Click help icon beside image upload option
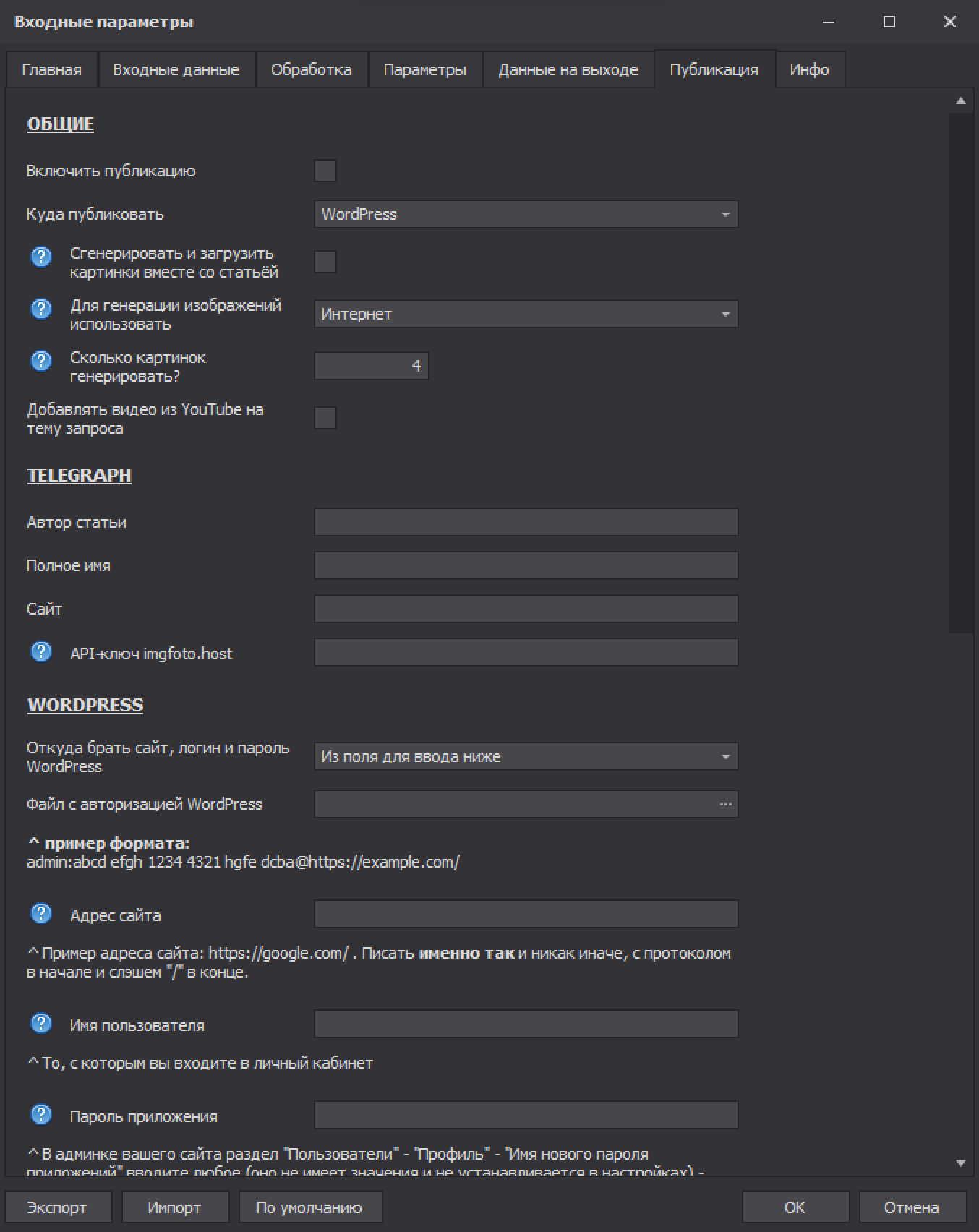This screenshot has height=1232, width=979. point(41,257)
